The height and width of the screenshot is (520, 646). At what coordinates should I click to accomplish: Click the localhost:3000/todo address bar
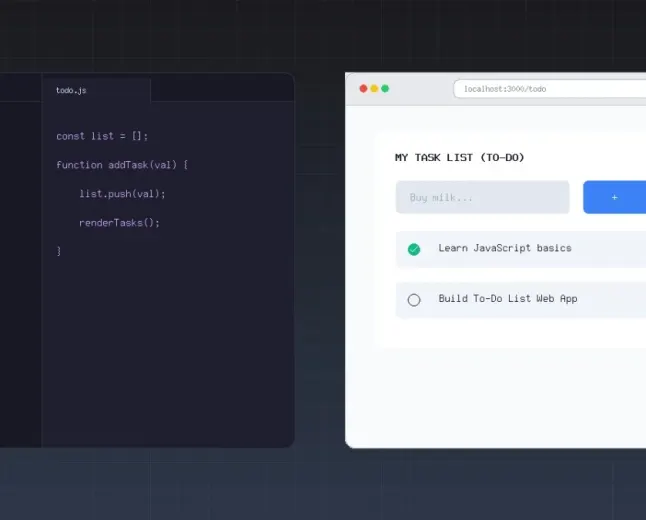pos(550,89)
